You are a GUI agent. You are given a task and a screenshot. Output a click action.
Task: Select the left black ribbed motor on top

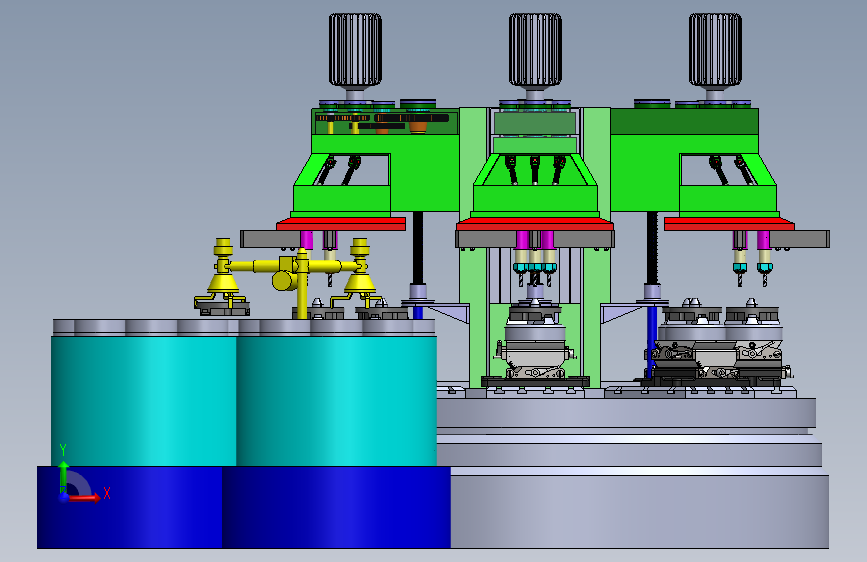coord(355,50)
